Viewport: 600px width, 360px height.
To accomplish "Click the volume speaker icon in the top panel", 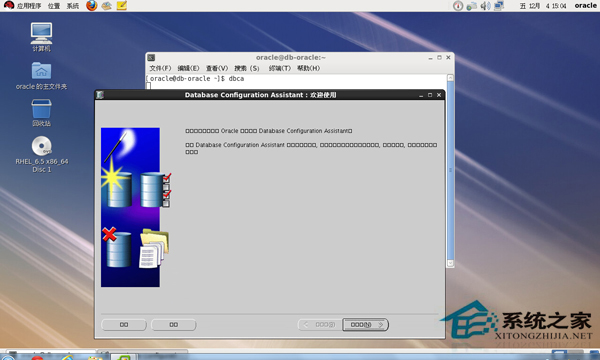I will (485, 6).
